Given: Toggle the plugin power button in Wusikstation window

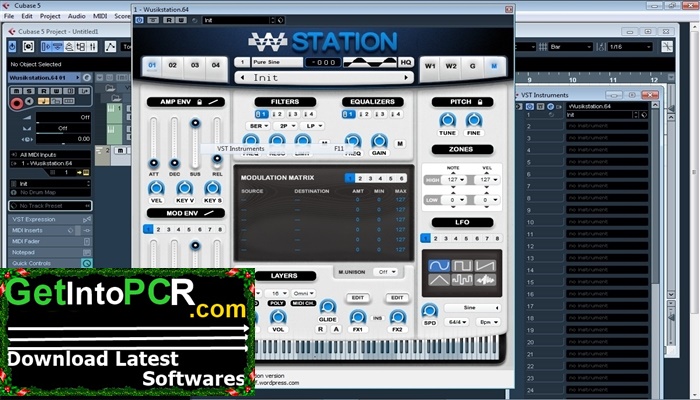Looking at the screenshot, I should [x=139, y=20].
